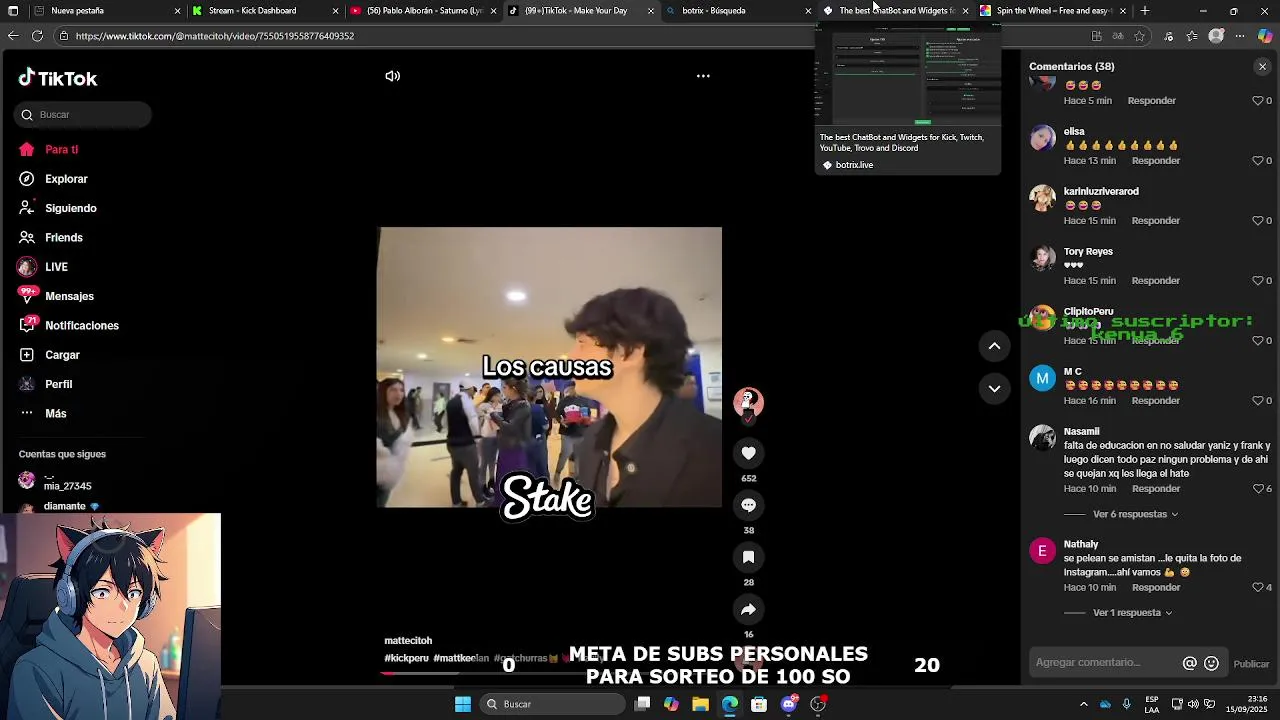
Task: Click the browser address bar URL
Action: click(214, 36)
